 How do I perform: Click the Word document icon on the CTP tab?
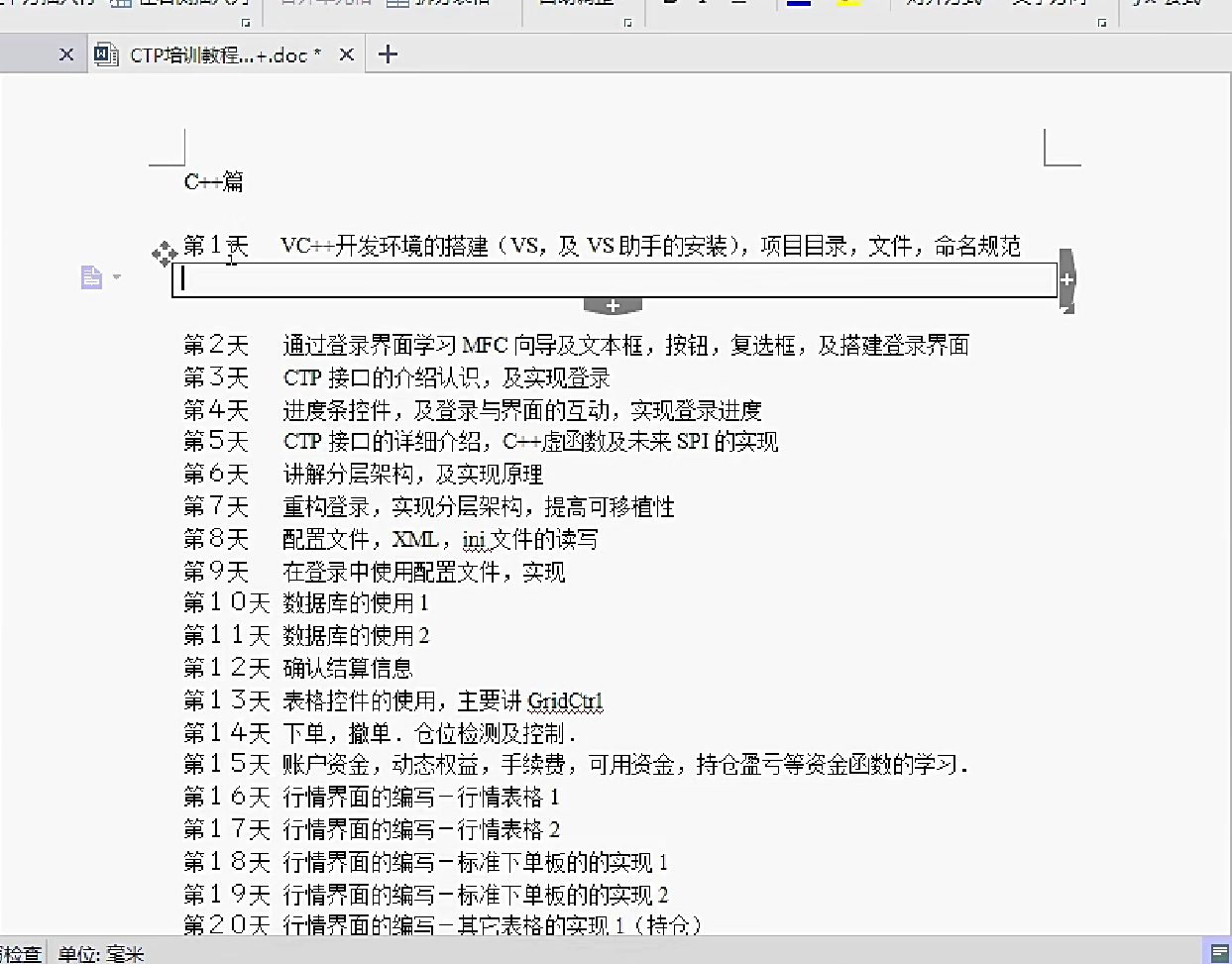[x=106, y=54]
